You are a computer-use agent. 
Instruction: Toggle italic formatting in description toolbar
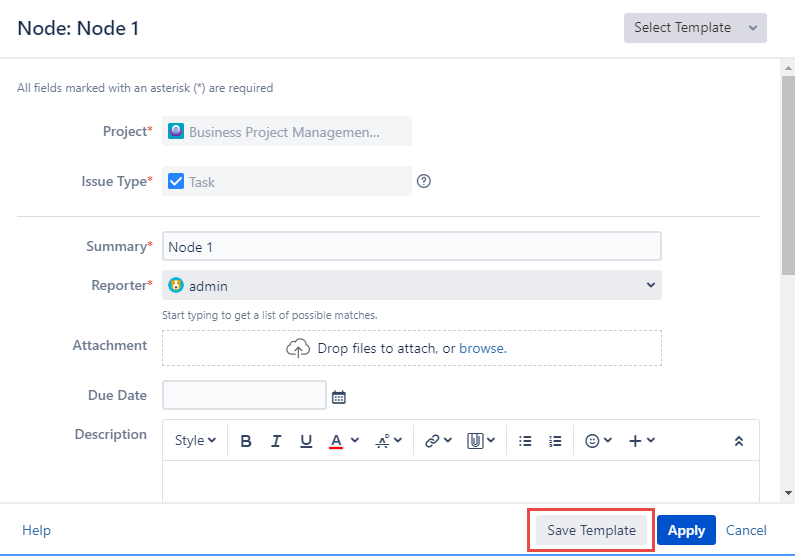(x=276, y=441)
